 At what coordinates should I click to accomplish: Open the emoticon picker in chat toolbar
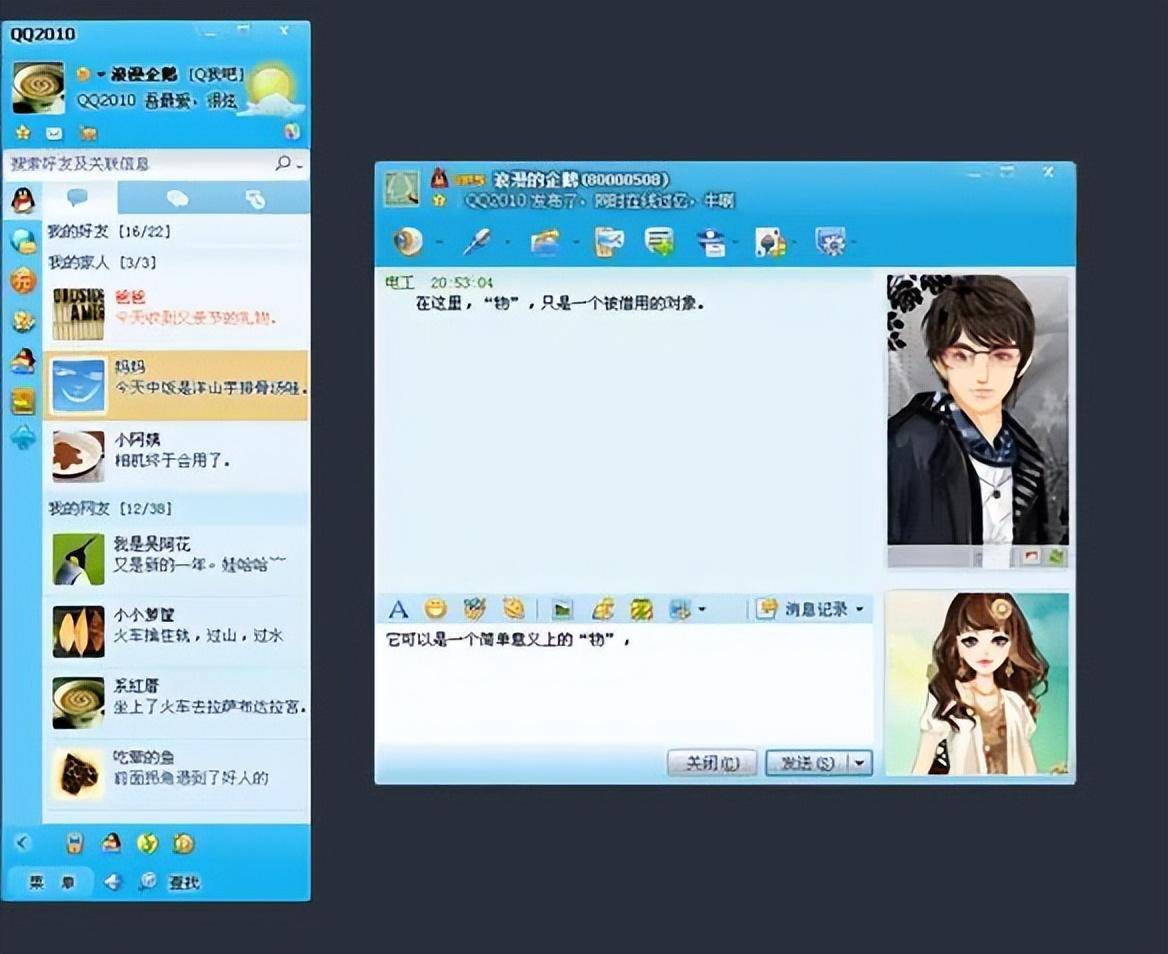pyautogui.click(x=435, y=609)
